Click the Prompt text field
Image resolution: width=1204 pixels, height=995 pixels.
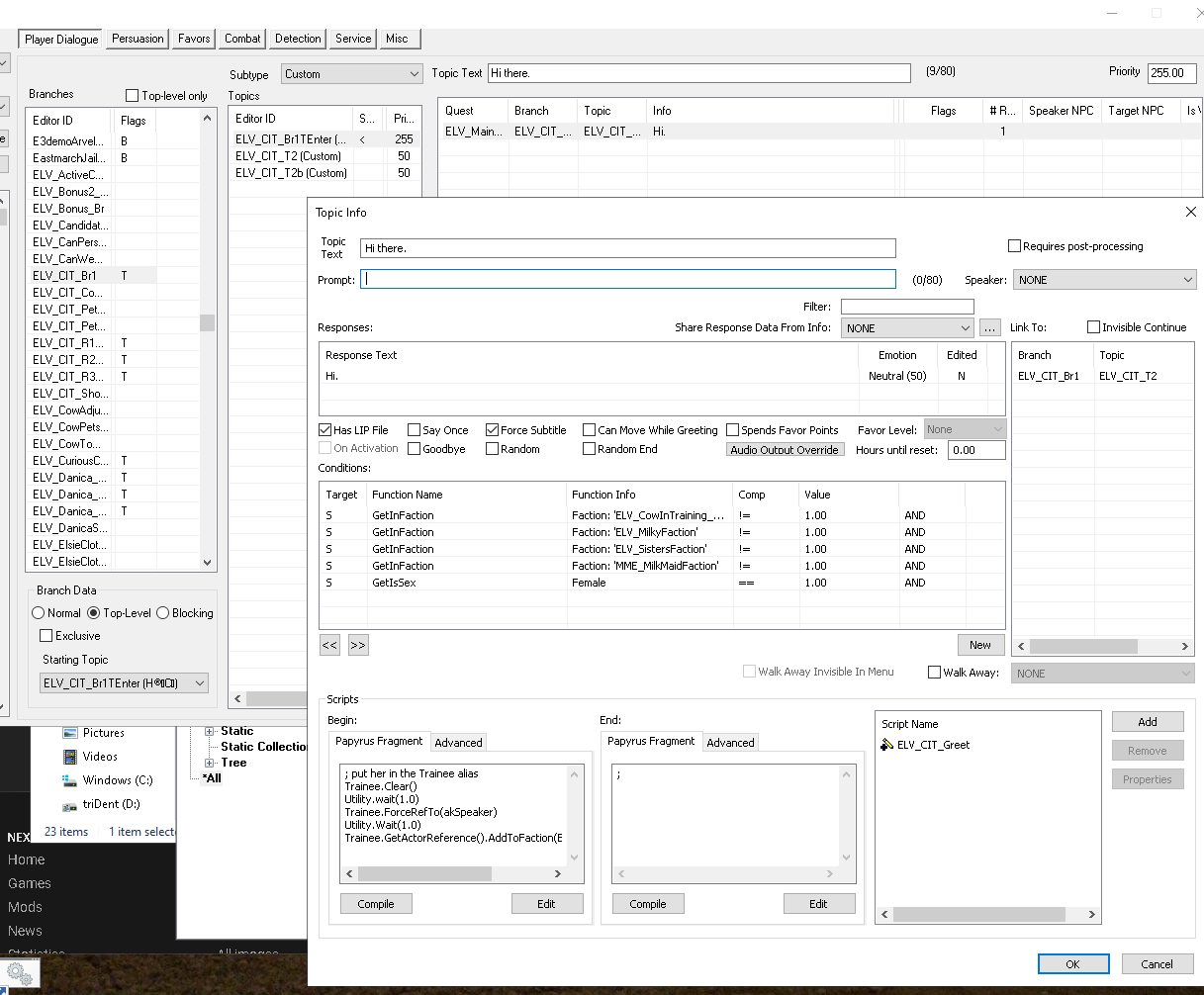tap(628, 280)
